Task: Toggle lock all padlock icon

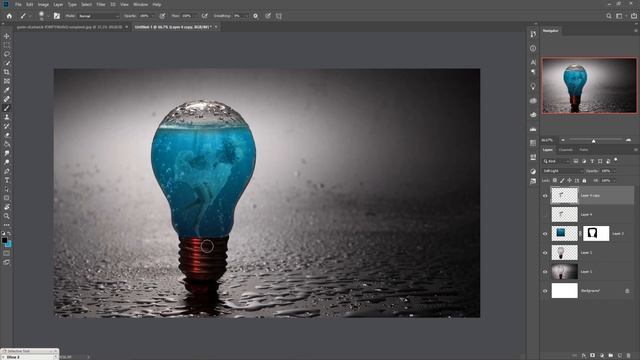Action: 584,180
